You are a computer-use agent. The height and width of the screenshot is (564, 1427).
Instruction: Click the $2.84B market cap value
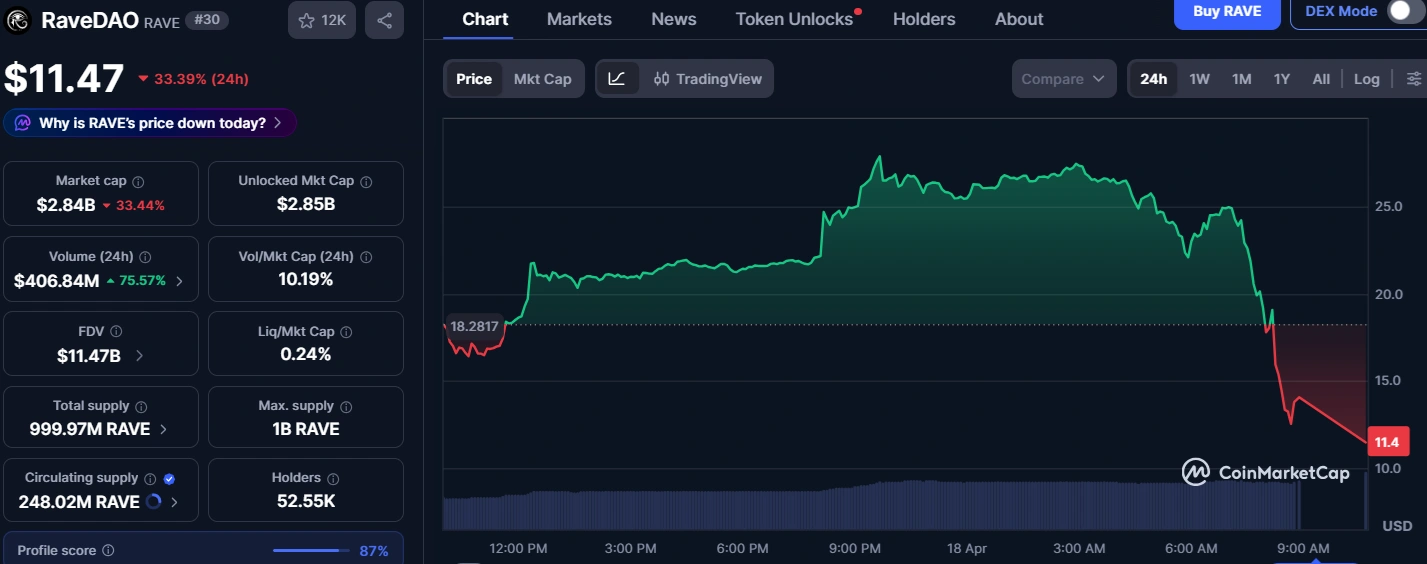click(x=66, y=205)
